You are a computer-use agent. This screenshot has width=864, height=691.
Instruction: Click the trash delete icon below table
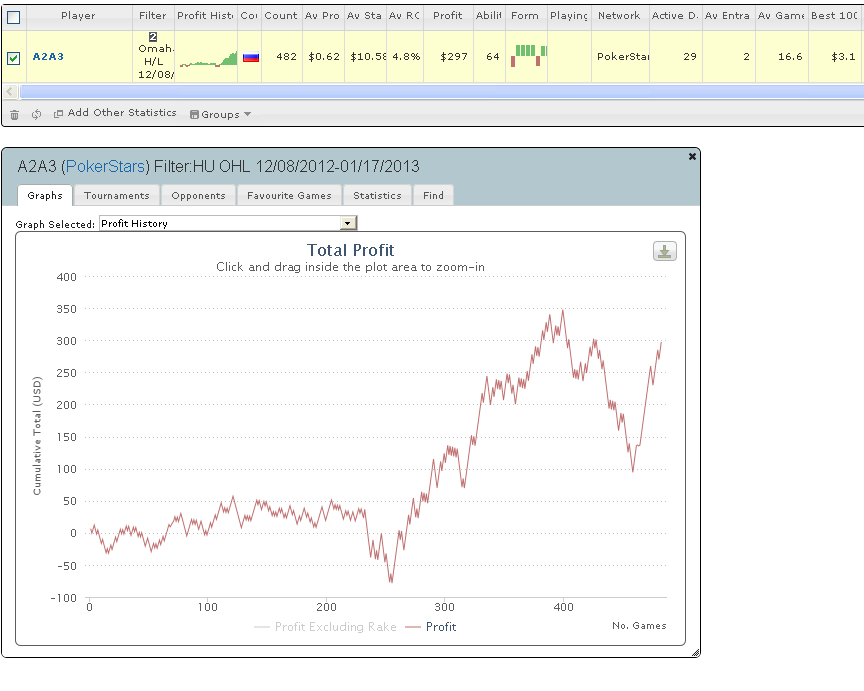[14, 115]
